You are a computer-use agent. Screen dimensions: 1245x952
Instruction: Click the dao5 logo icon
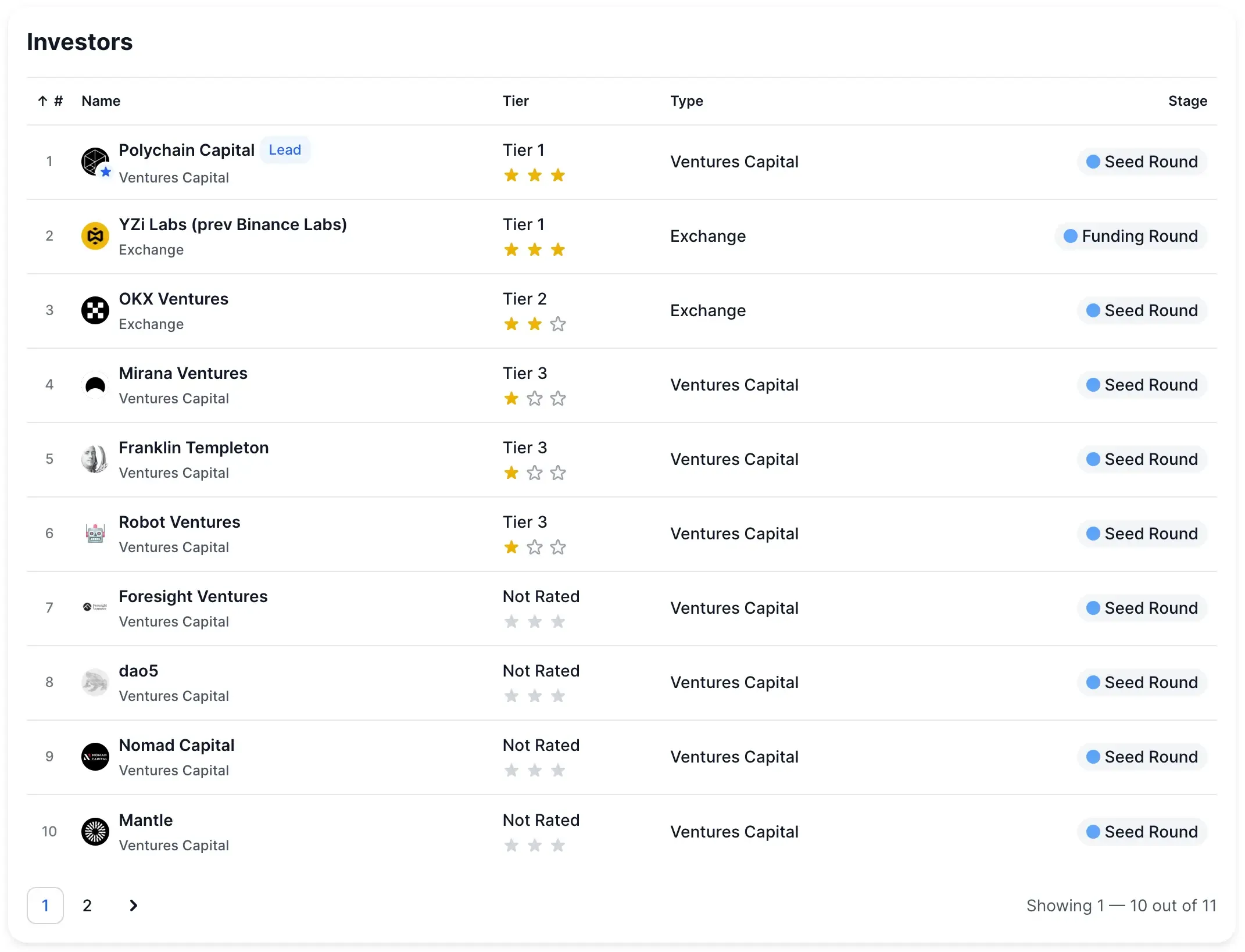[x=95, y=682]
